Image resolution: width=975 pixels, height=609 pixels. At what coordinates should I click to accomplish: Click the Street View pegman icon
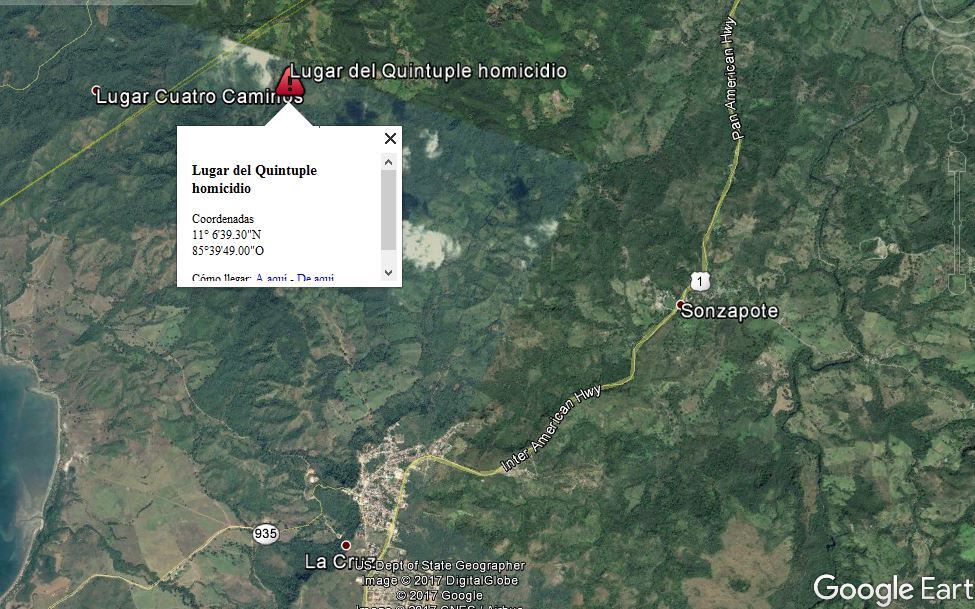pos(958,126)
